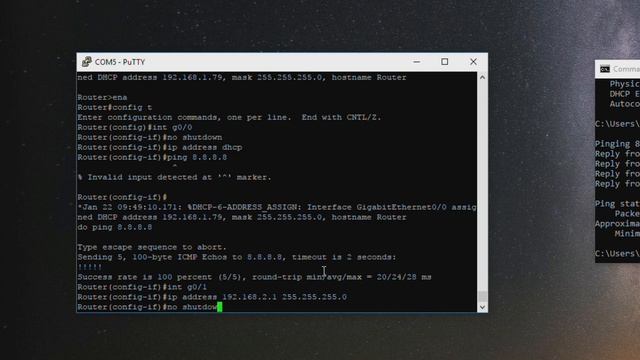Close the PuTTY window
The width and height of the screenshot is (640, 360).
click(x=473, y=62)
